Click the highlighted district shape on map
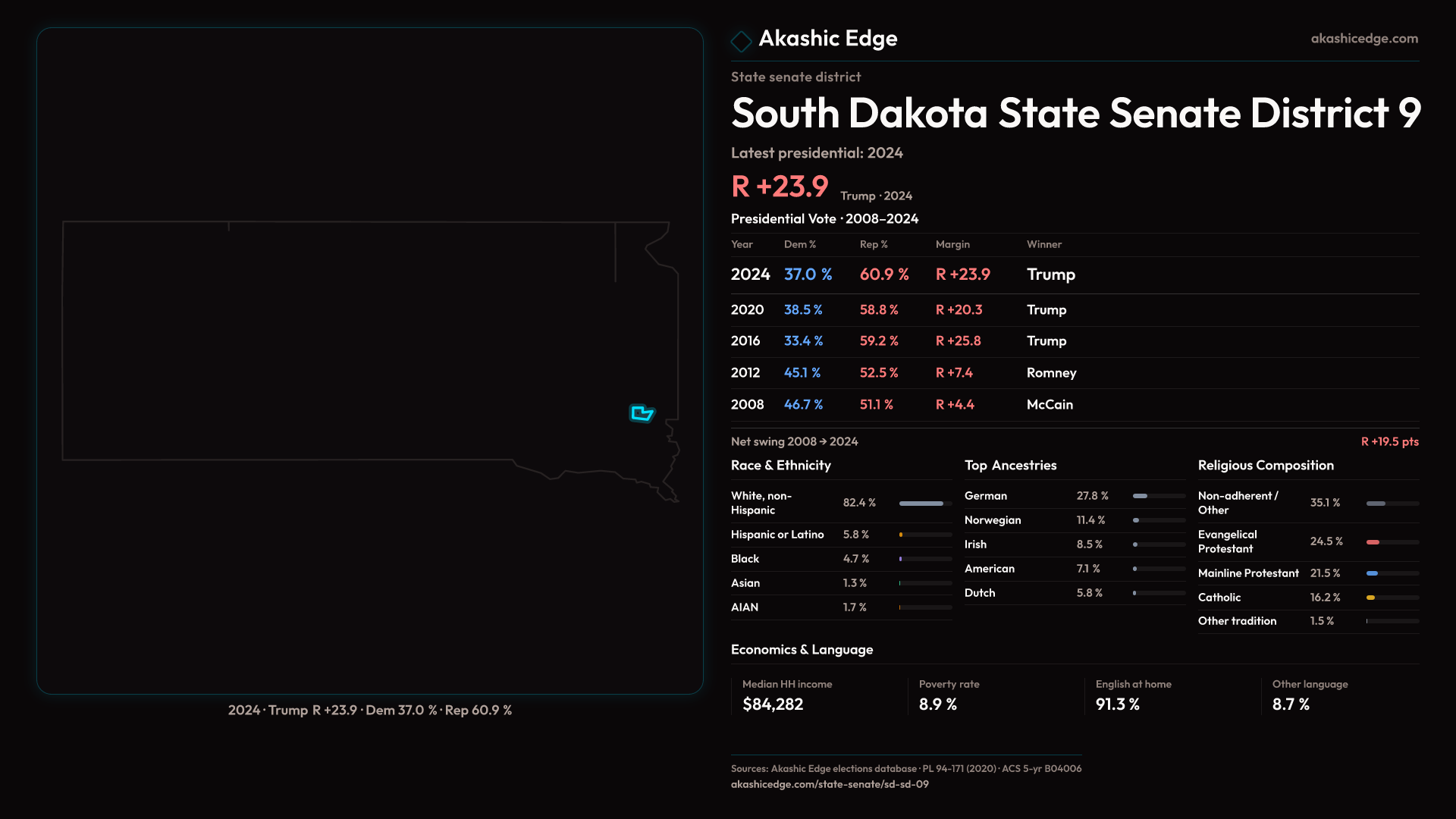This screenshot has height=819, width=1456. (642, 413)
